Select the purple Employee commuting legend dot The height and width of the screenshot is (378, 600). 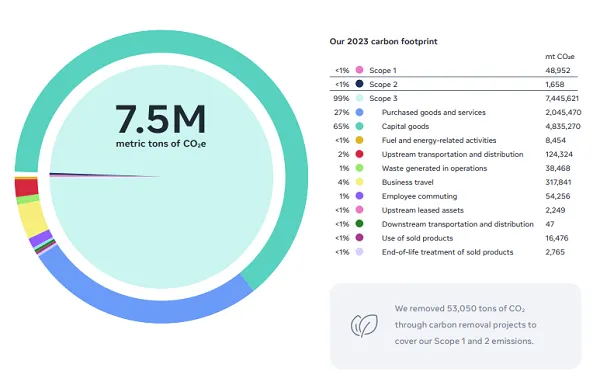coord(359,196)
